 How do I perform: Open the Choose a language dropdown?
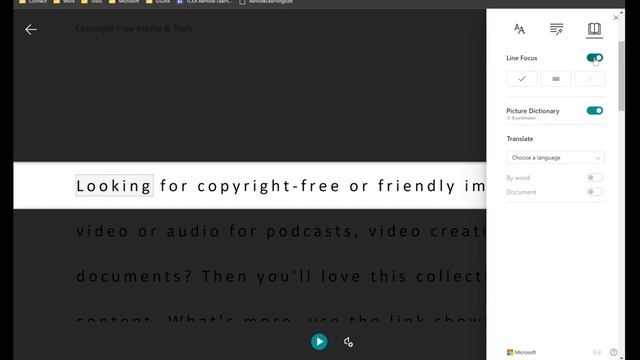556,158
